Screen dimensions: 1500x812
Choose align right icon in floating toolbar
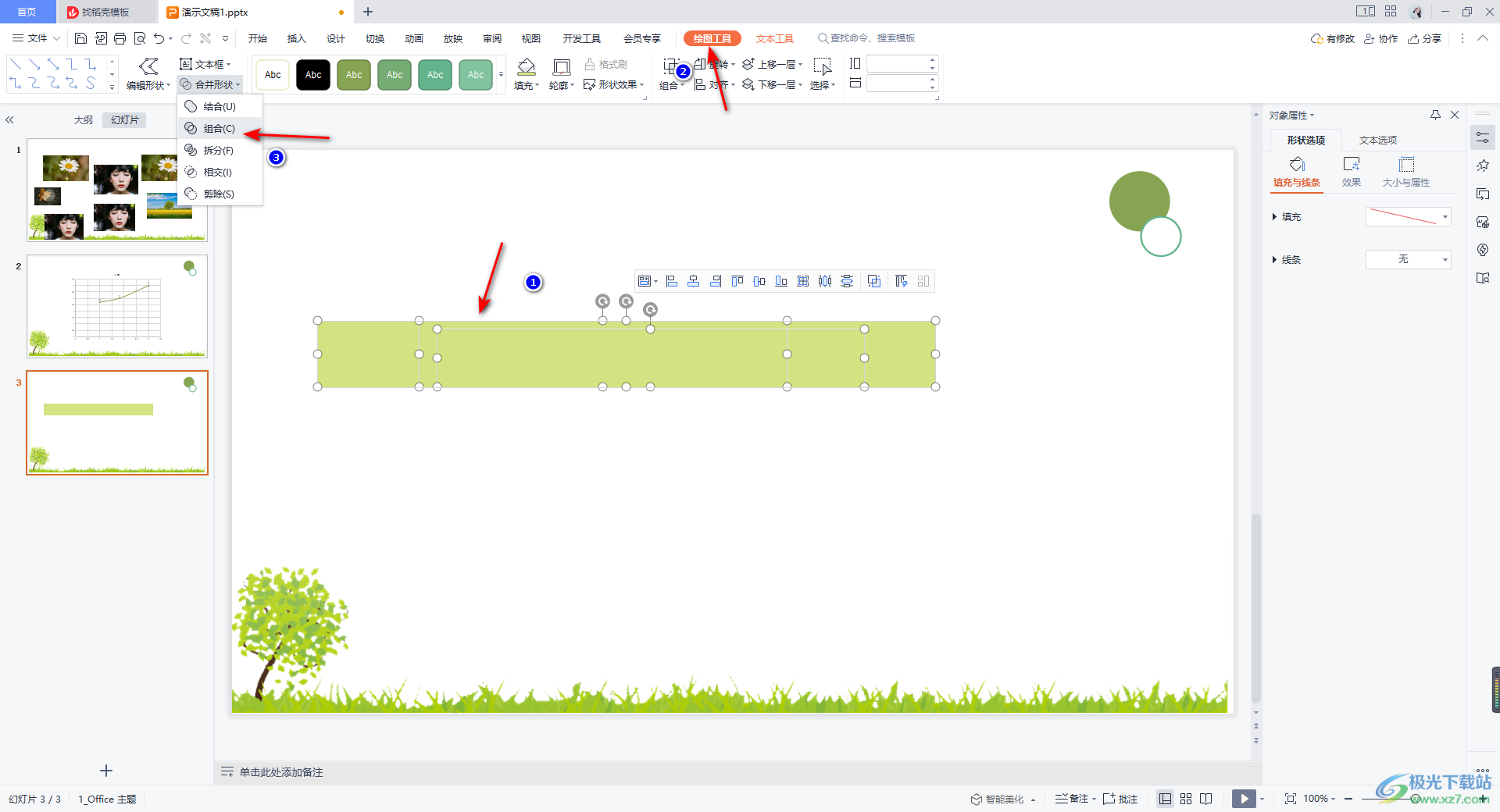click(716, 281)
